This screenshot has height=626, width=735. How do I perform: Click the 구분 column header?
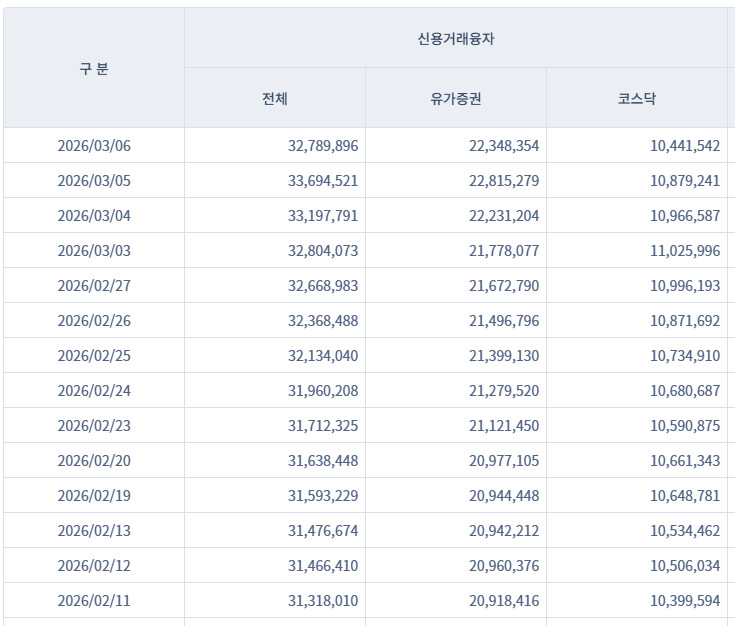(x=94, y=68)
